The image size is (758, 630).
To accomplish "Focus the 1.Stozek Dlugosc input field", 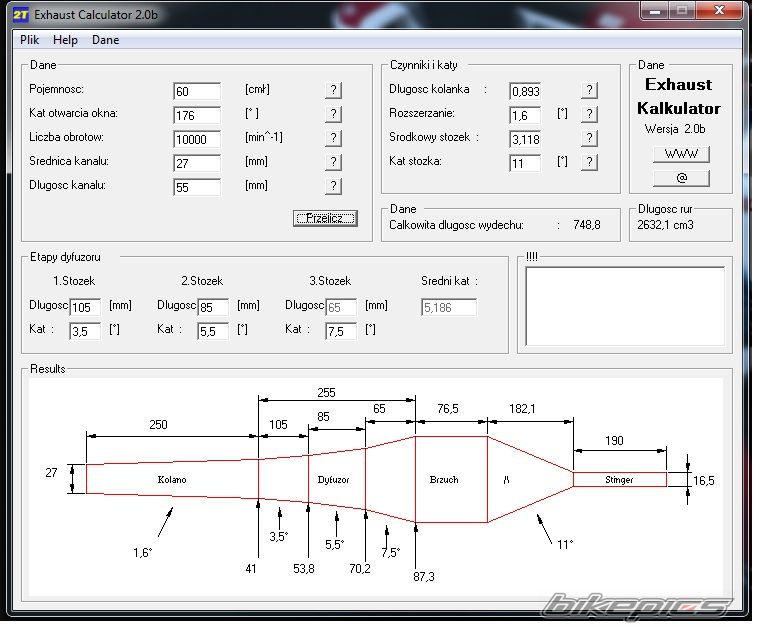I will pyautogui.click(x=85, y=307).
